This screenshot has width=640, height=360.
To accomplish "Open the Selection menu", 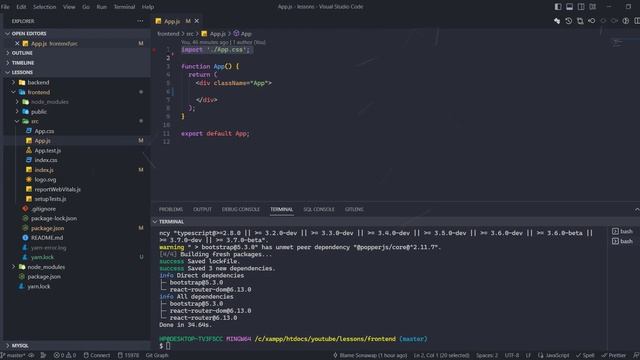I will pyautogui.click(x=44, y=7).
